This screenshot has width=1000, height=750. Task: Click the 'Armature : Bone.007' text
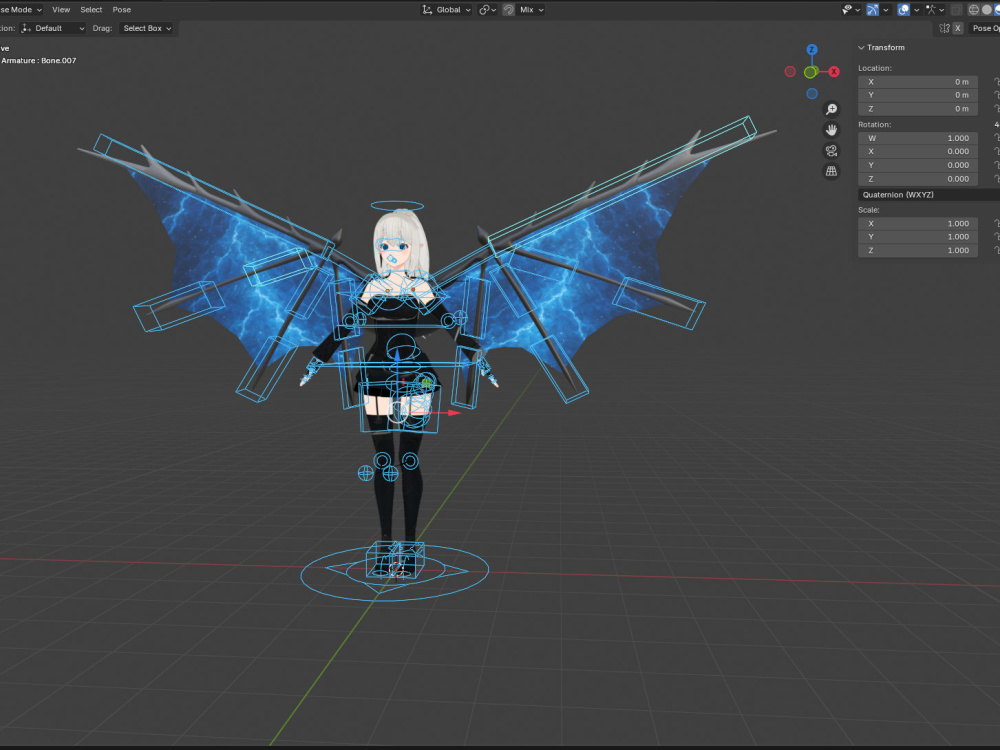coord(39,61)
